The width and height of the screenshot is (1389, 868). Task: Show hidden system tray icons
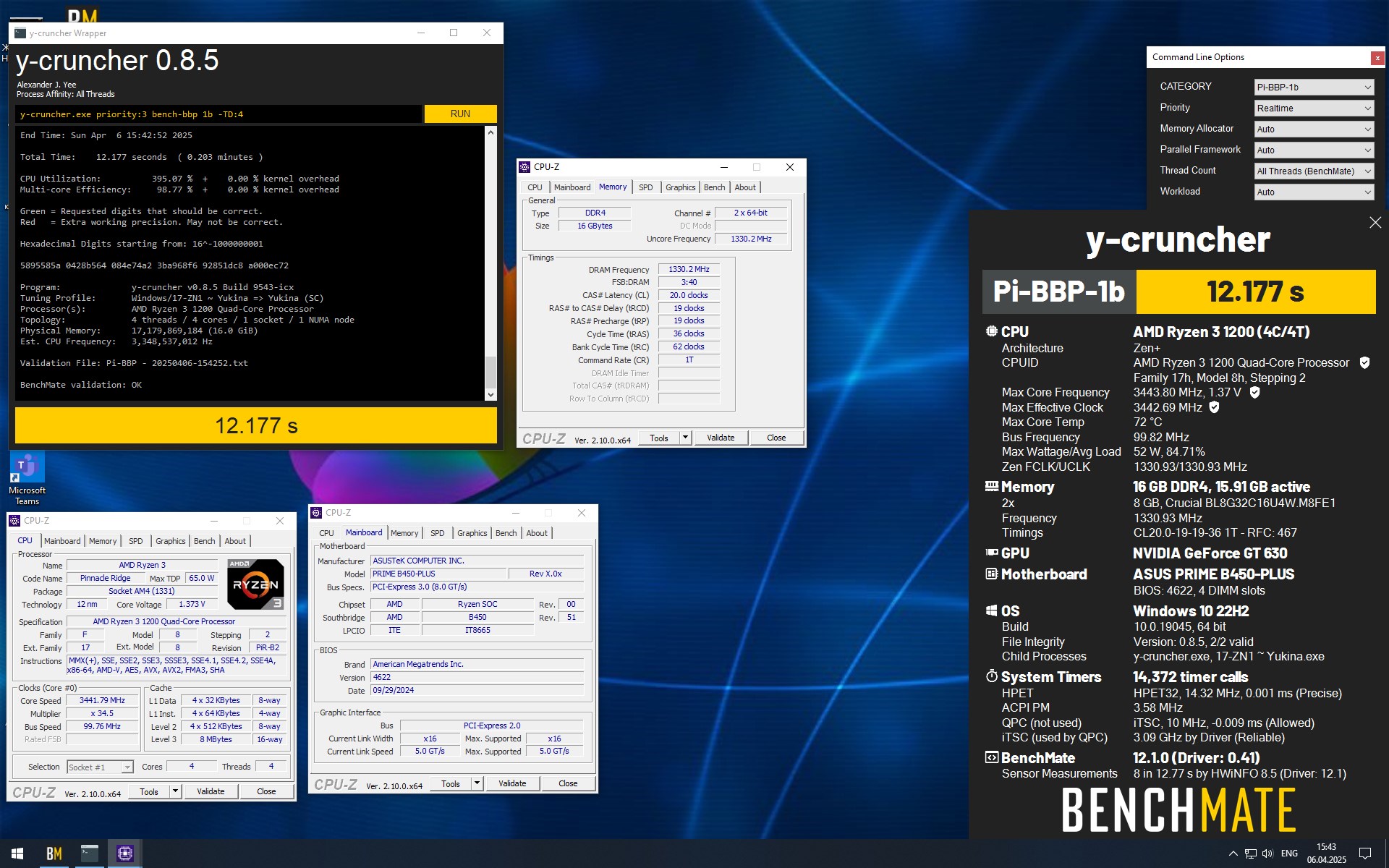1233,854
